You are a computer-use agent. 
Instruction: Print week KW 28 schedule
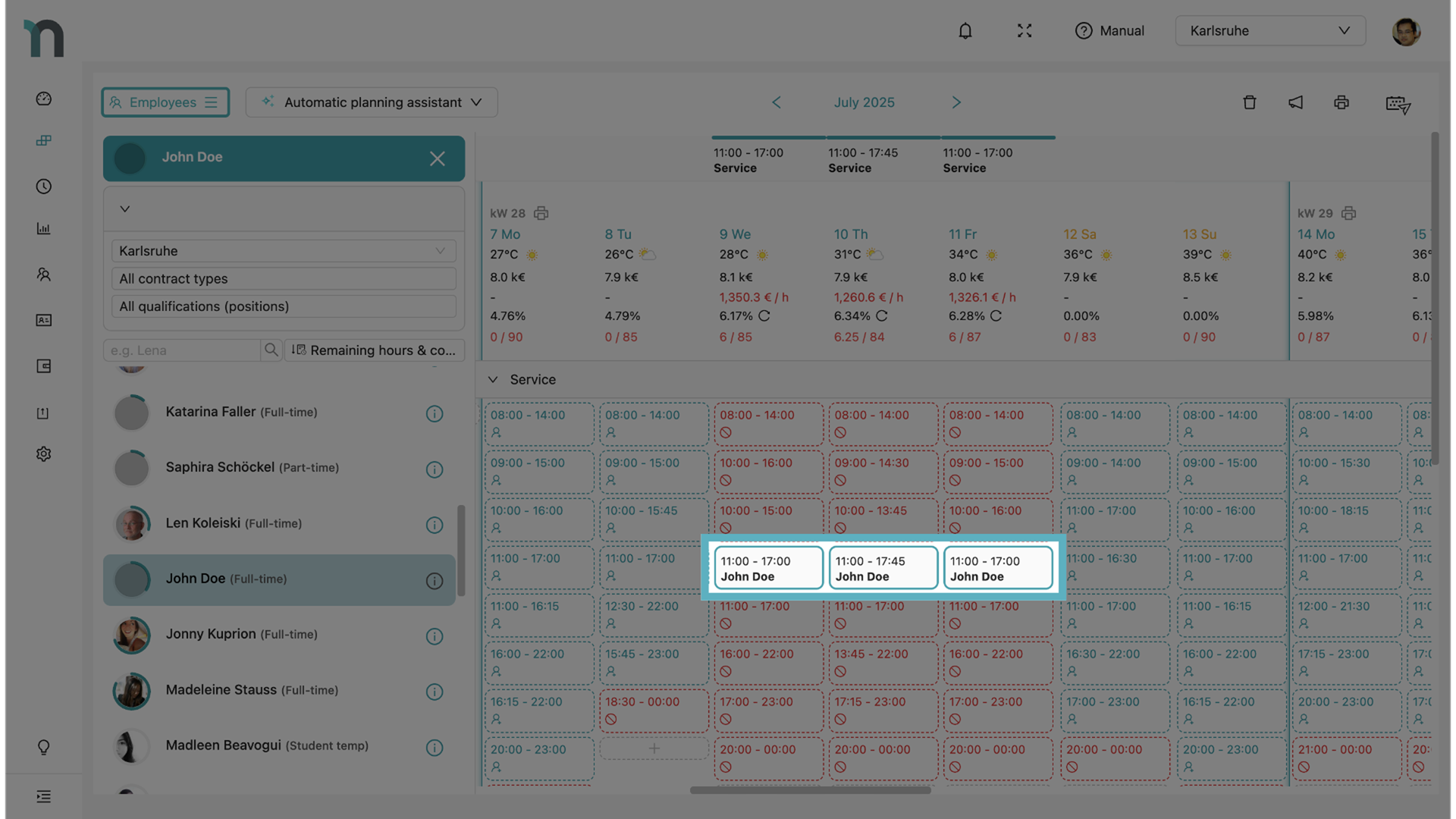pos(541,213)
